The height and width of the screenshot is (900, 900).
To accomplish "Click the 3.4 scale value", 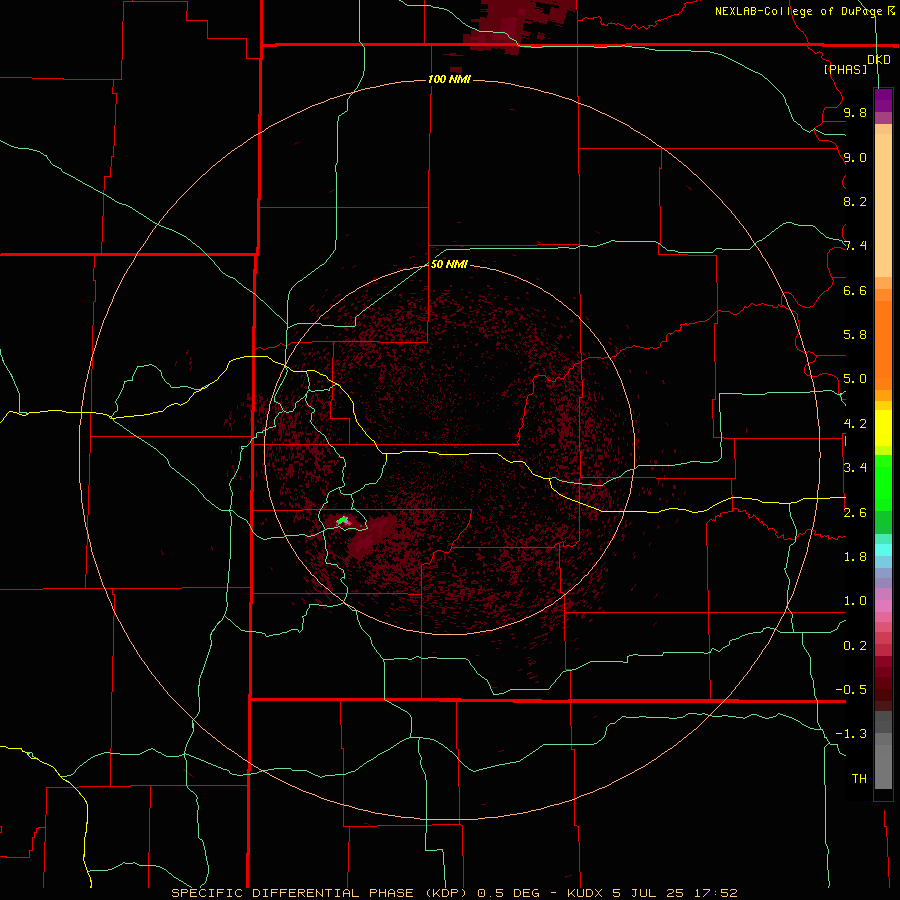I will point(855,468).
